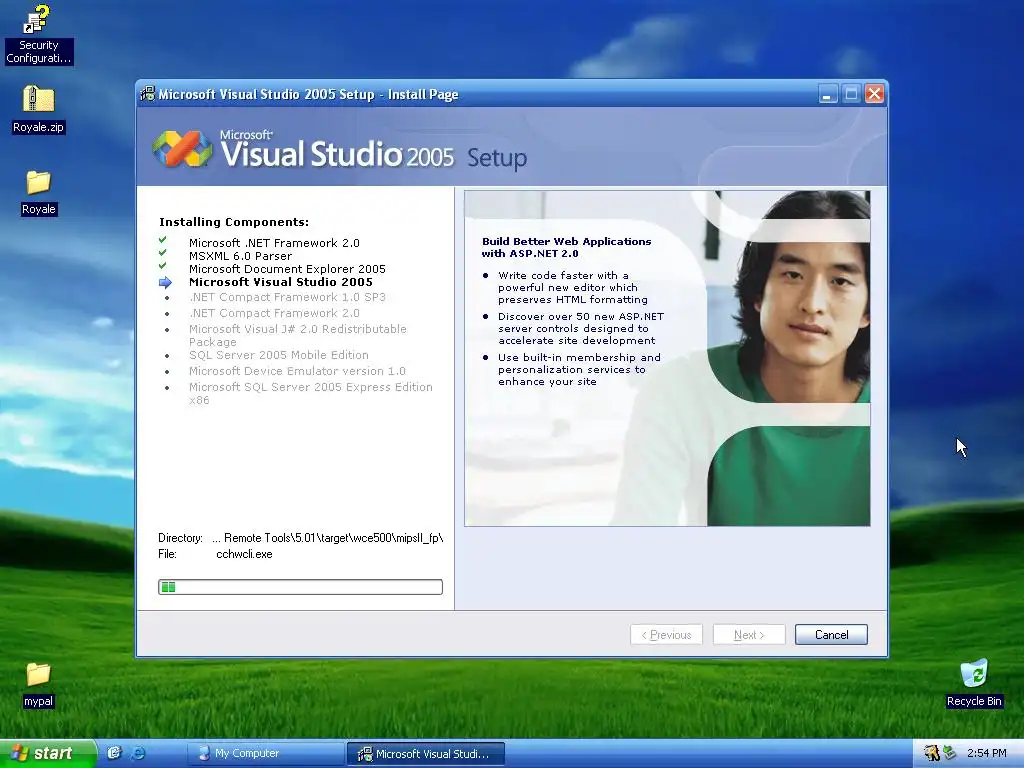The height and width of the screenshot is (768, 1024).
Task: Click the 'Use built-in membership' bullet
Action: (579, 370)
